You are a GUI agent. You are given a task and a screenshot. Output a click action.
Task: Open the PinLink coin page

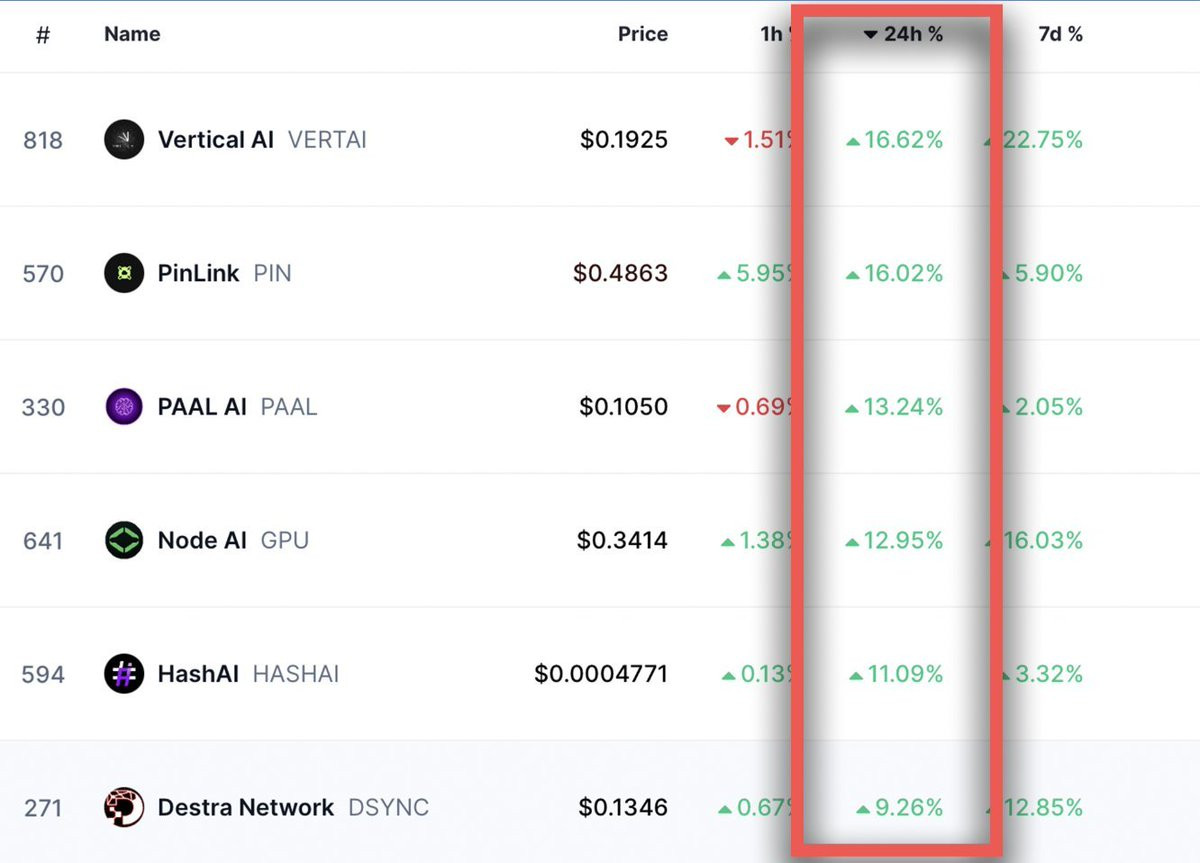pos(199,273)
